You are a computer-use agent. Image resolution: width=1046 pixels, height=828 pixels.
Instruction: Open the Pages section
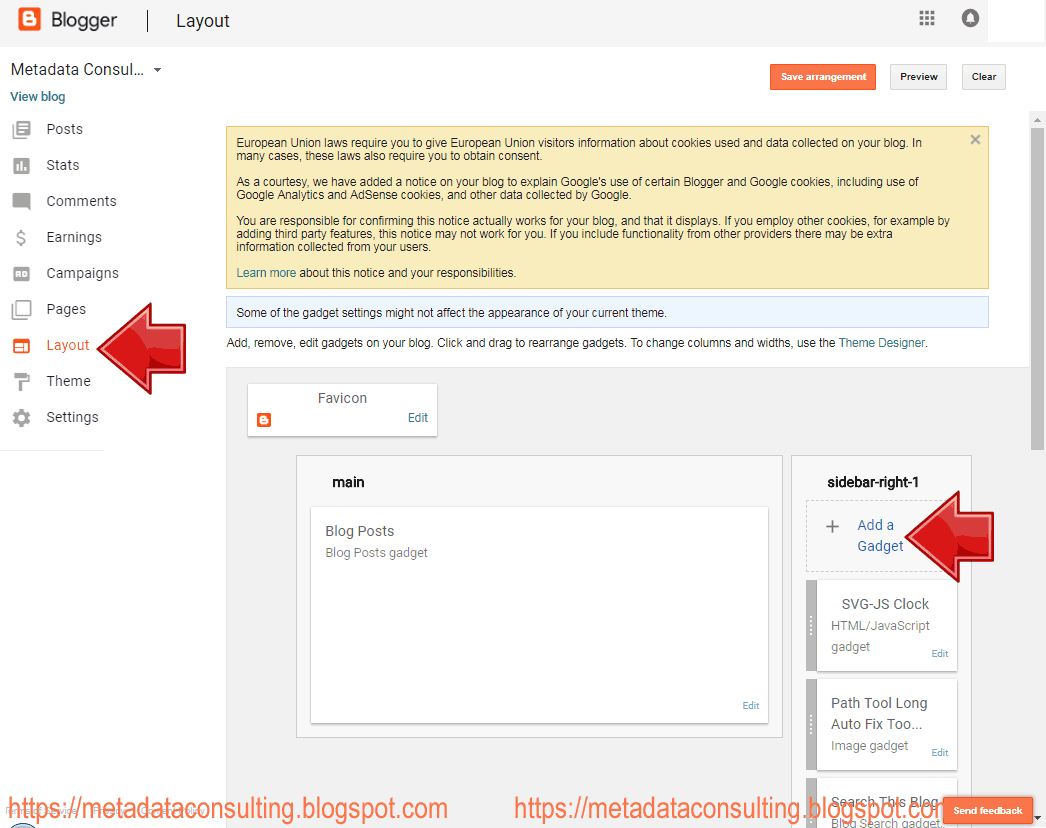click(x=66, y=310)
